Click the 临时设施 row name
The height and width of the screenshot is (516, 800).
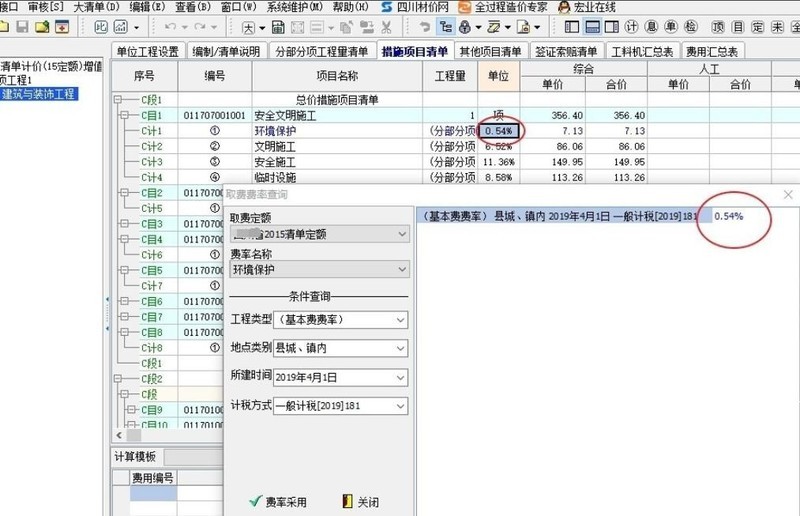275,178
